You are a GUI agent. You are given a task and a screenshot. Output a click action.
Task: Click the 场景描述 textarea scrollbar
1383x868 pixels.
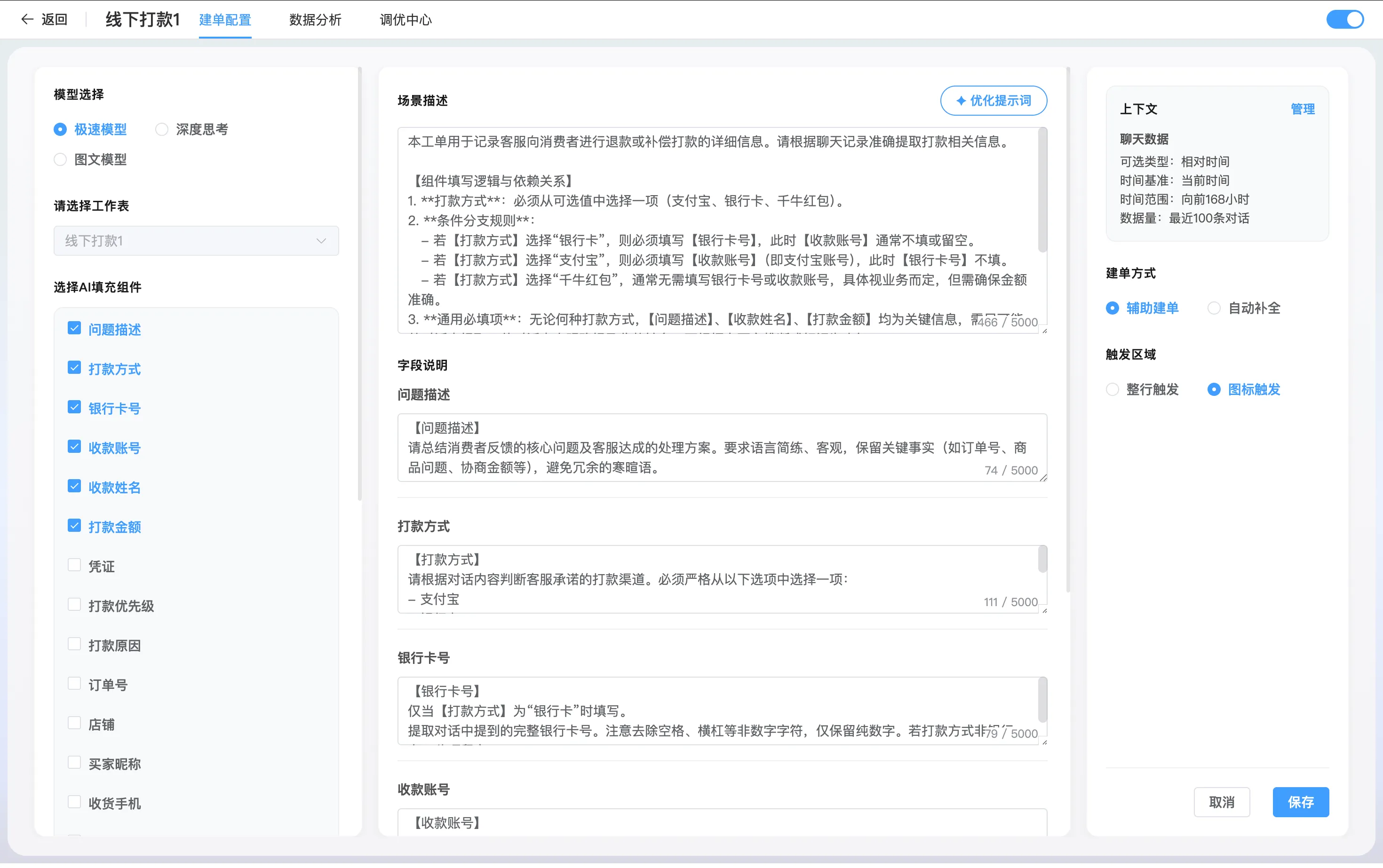coord(1042,190)
